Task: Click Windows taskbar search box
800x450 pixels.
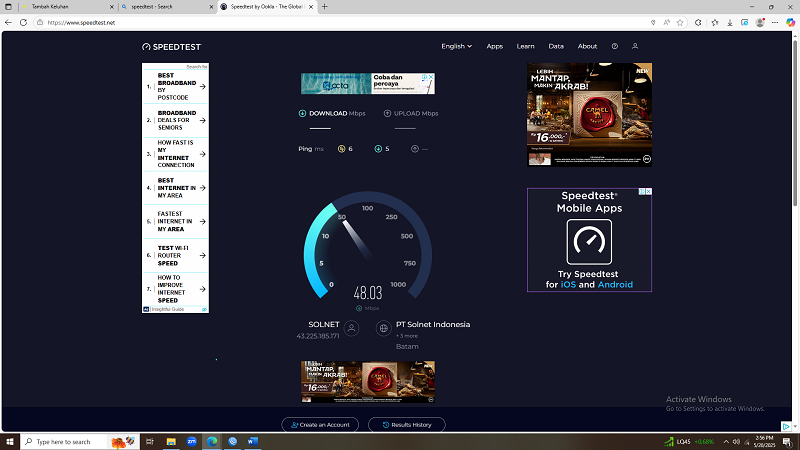Action: click(80, 441)
